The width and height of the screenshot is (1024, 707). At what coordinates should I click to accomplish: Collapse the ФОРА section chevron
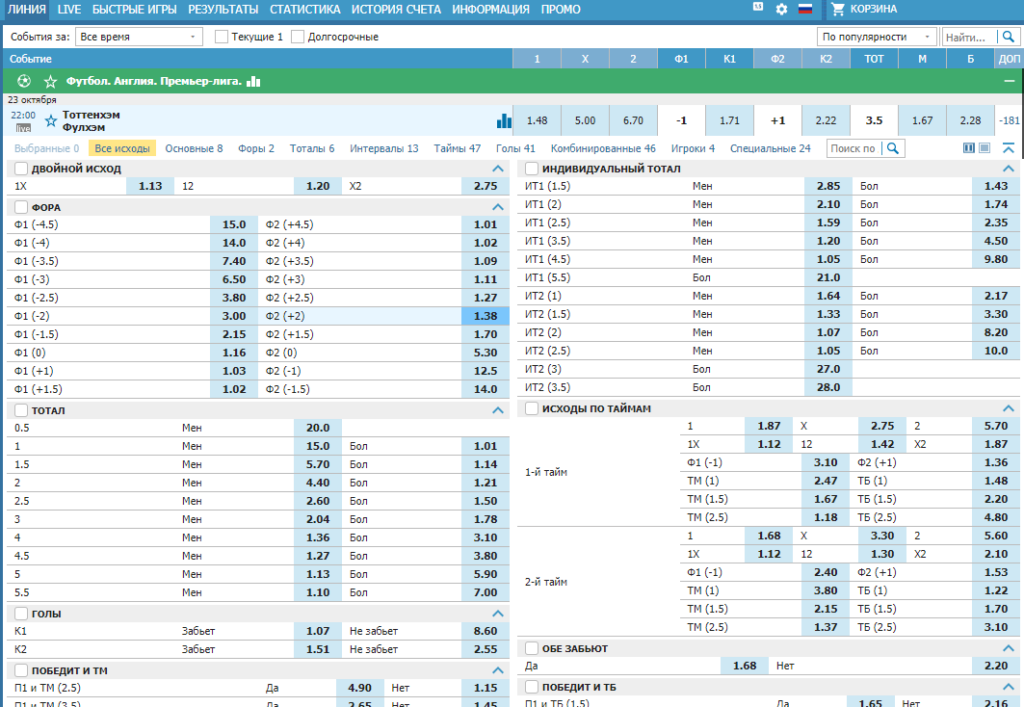[x=498, y=207]
